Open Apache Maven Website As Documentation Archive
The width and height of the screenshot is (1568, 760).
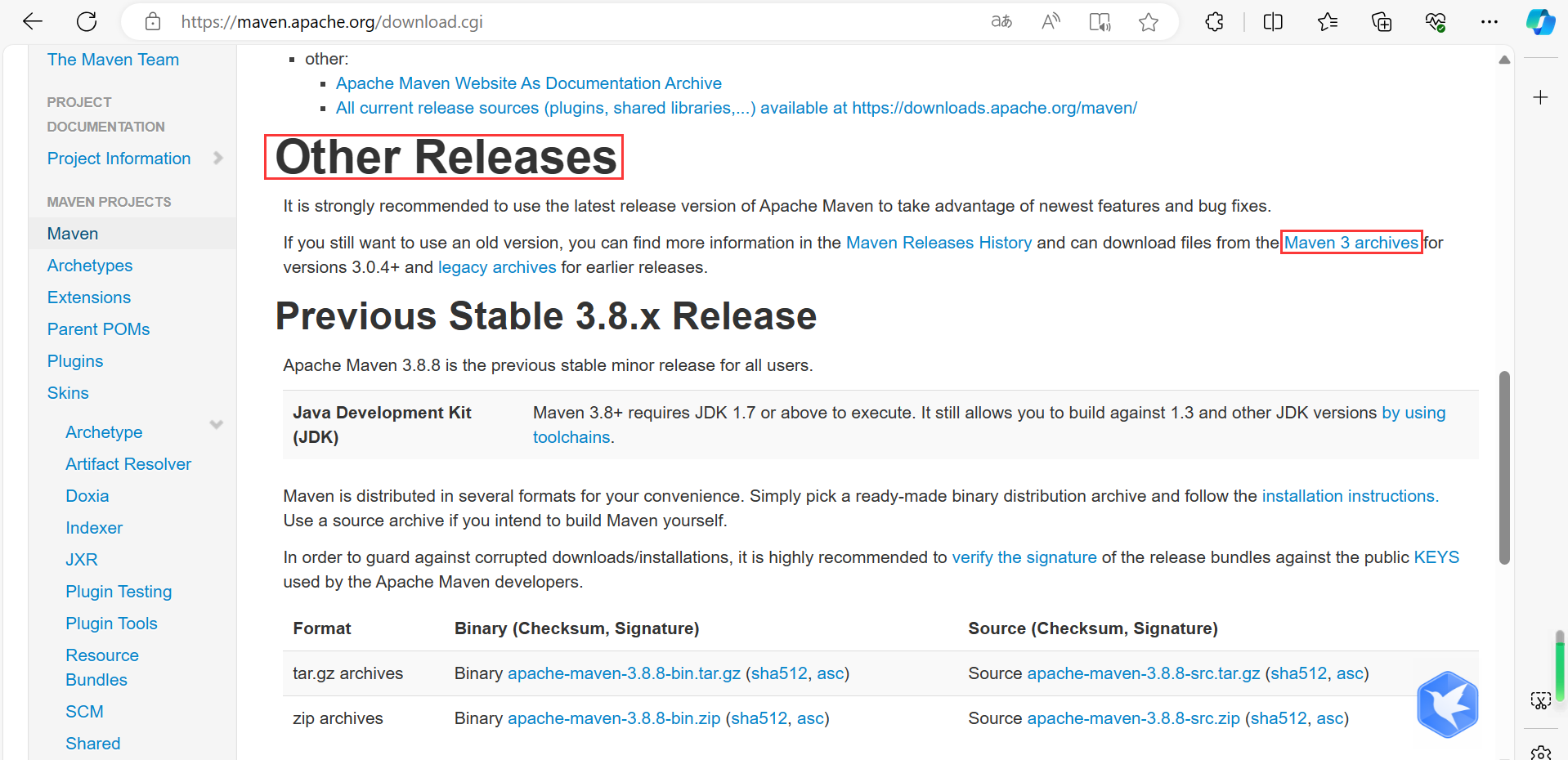(529, 83)
